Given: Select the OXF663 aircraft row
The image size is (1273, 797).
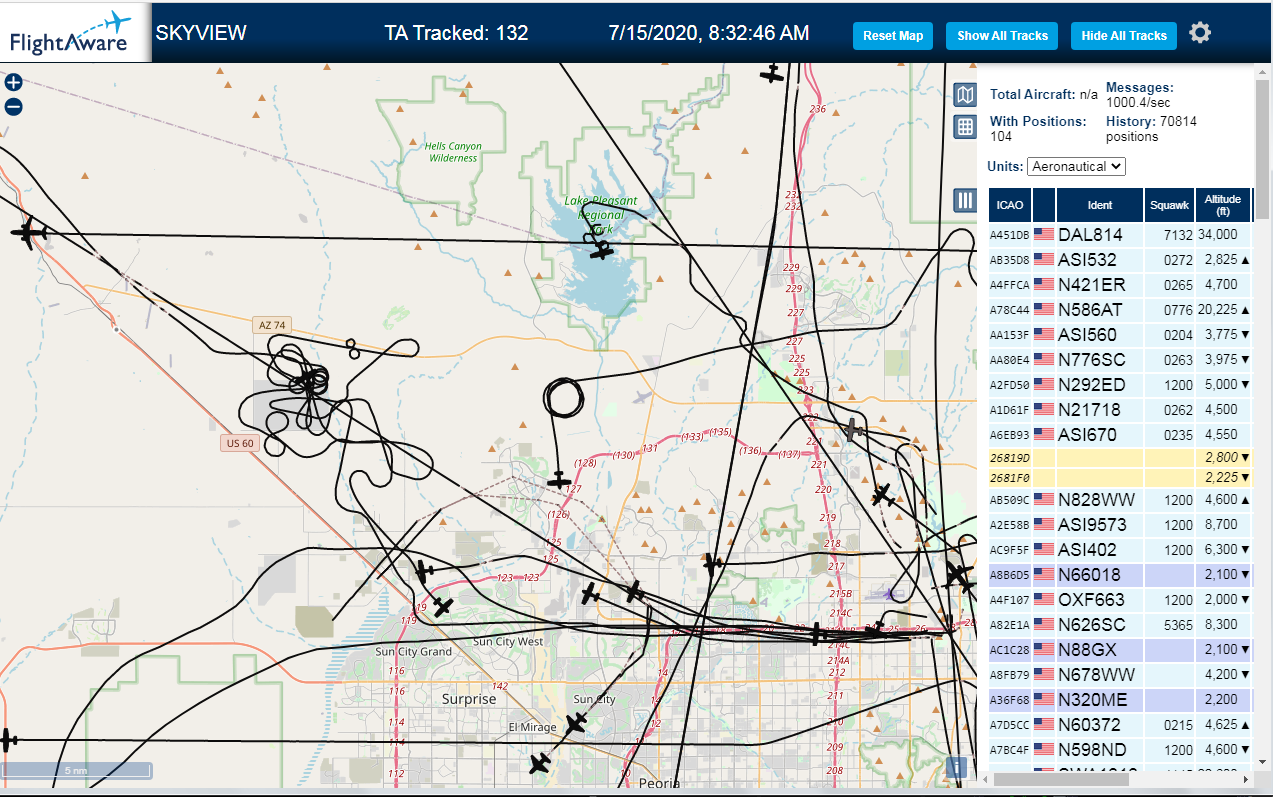Looking at the screenshot, I should coord(1121,600).
